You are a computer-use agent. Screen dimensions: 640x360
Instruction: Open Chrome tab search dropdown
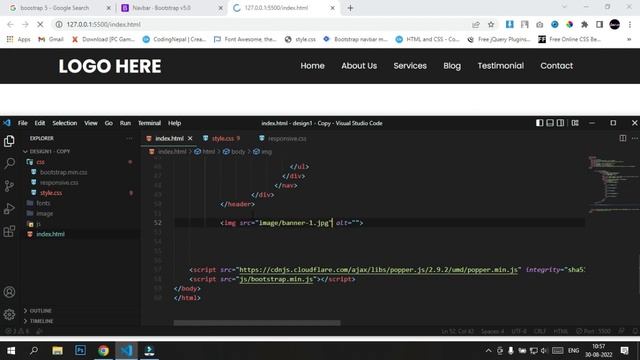point(564,7)
